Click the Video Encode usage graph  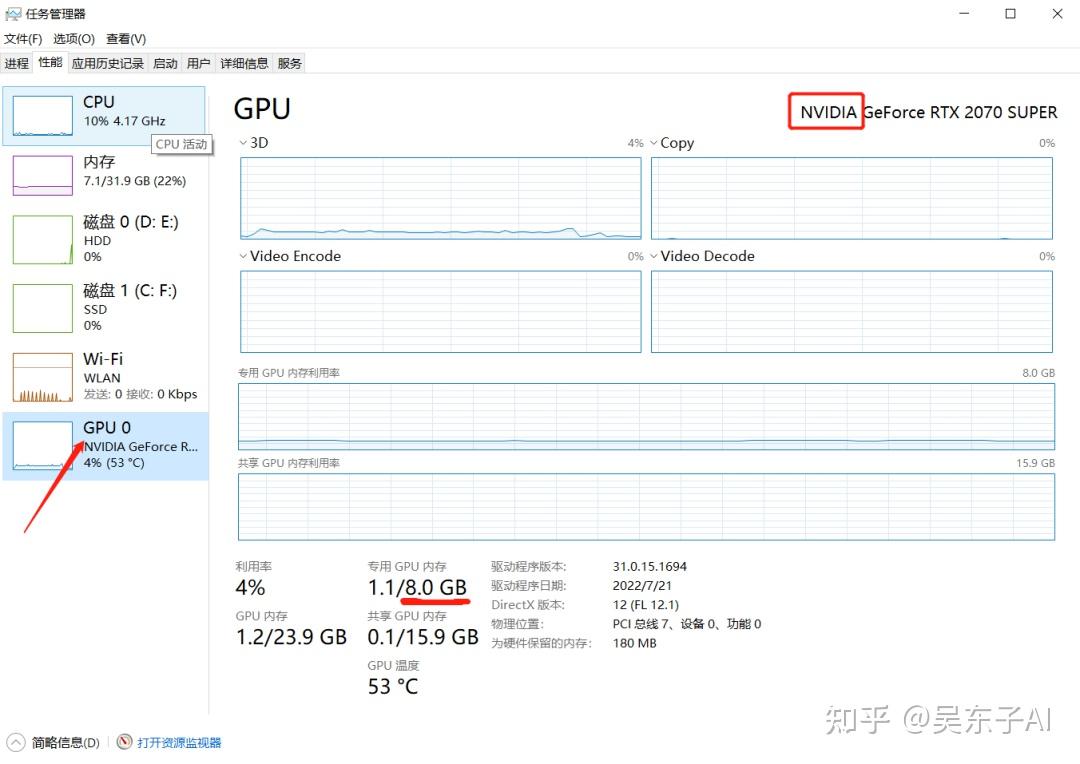[440, 311]
